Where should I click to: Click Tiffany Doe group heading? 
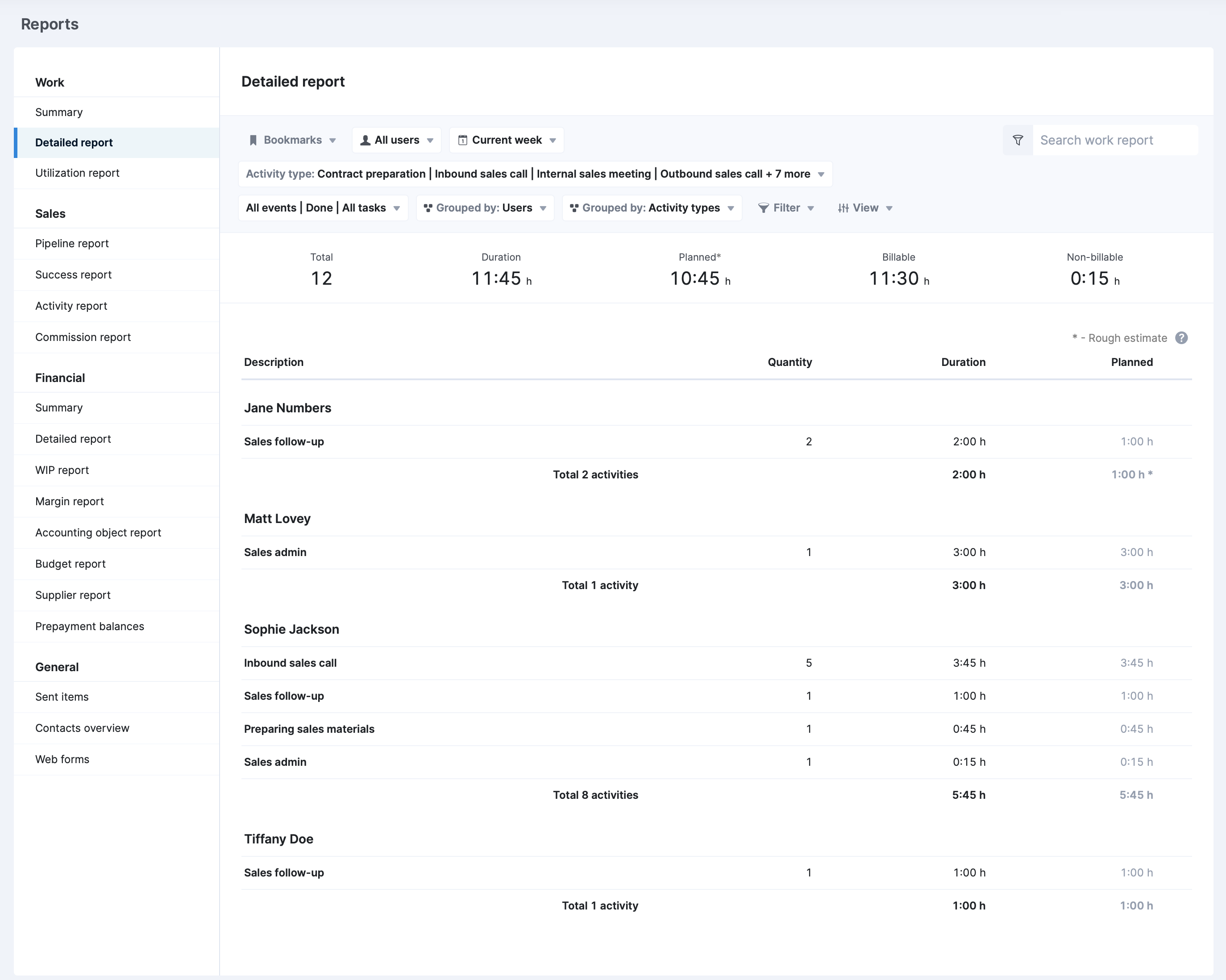(x=278, y=839)
